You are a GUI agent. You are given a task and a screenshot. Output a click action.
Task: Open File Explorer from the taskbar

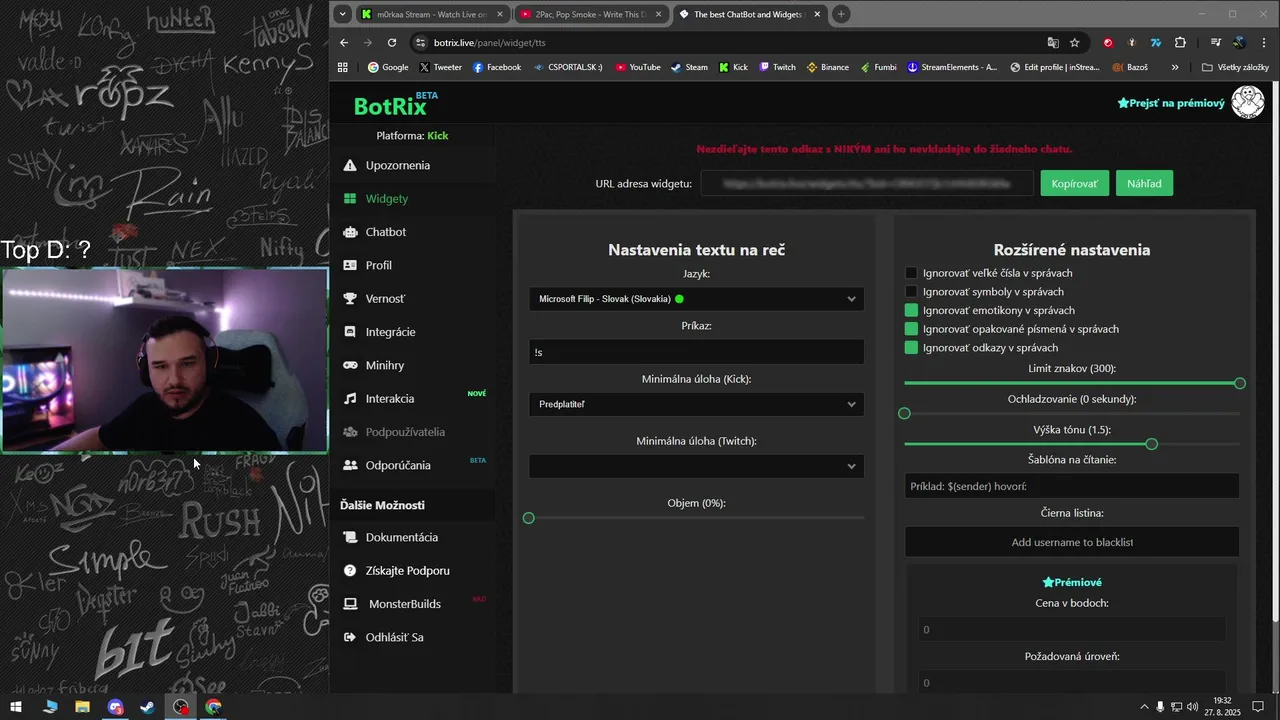(82, 706)
